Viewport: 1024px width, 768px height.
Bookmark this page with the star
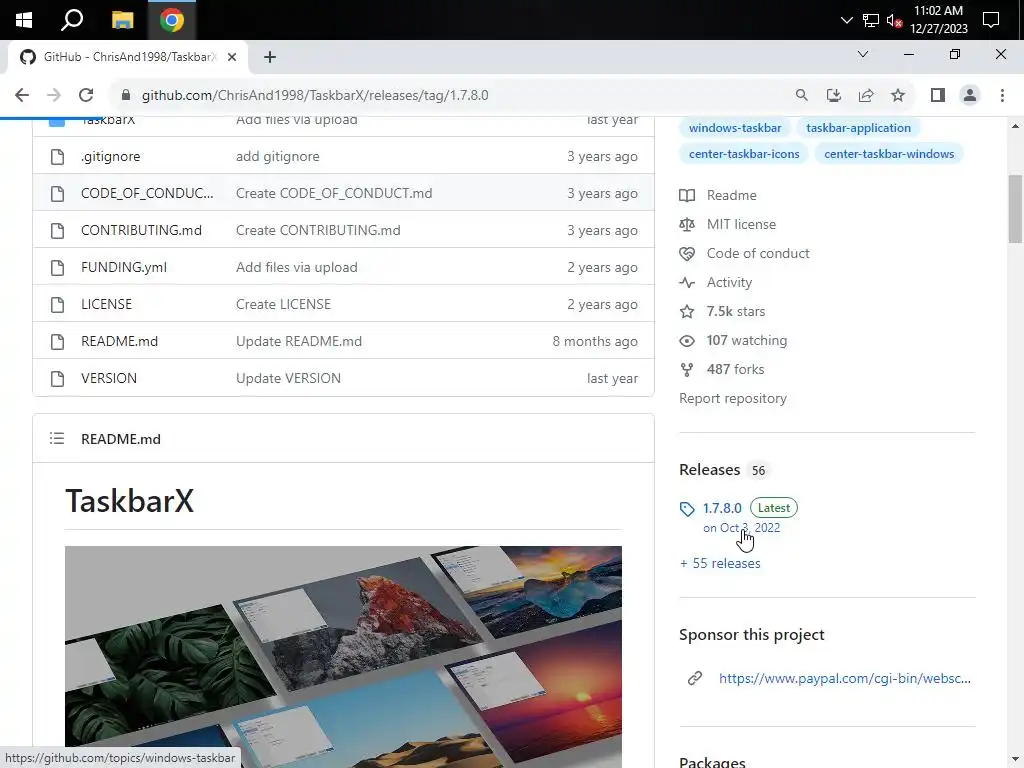pyautogui.click(x=898, y=95)
